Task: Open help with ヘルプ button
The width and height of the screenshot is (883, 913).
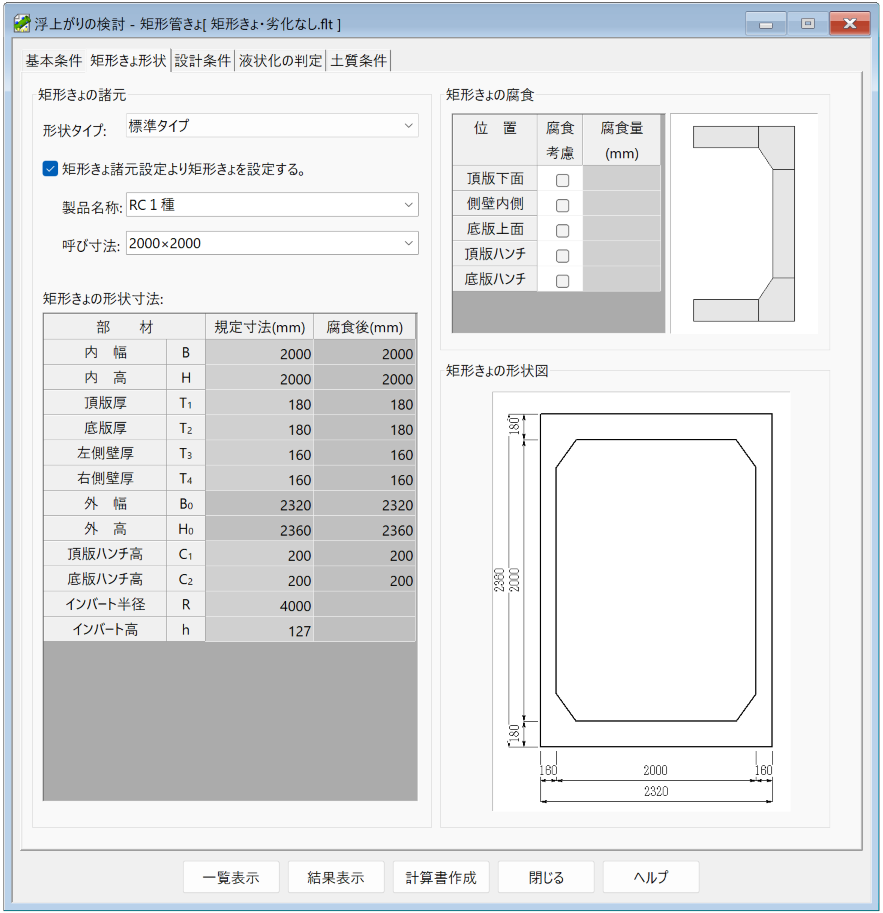Action: click(x=651, y=877)
